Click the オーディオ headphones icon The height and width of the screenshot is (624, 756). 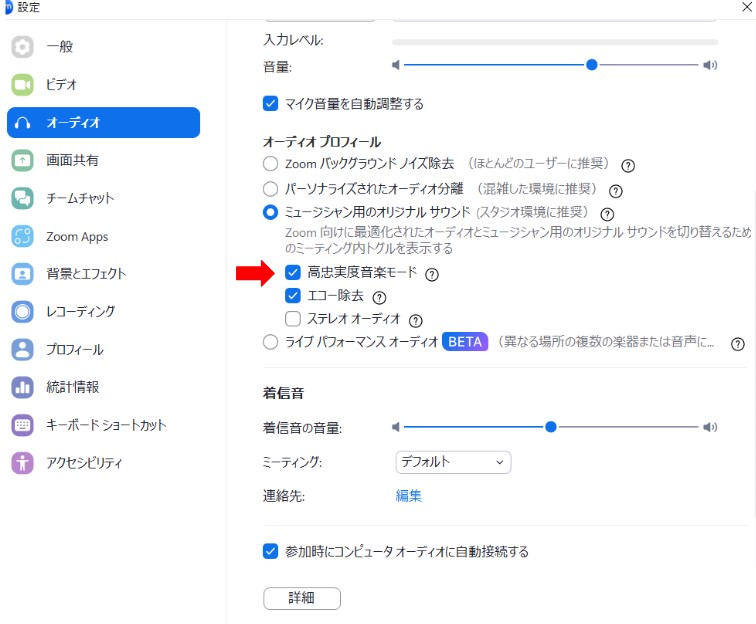pyautogui.click(x=22, y=122)
